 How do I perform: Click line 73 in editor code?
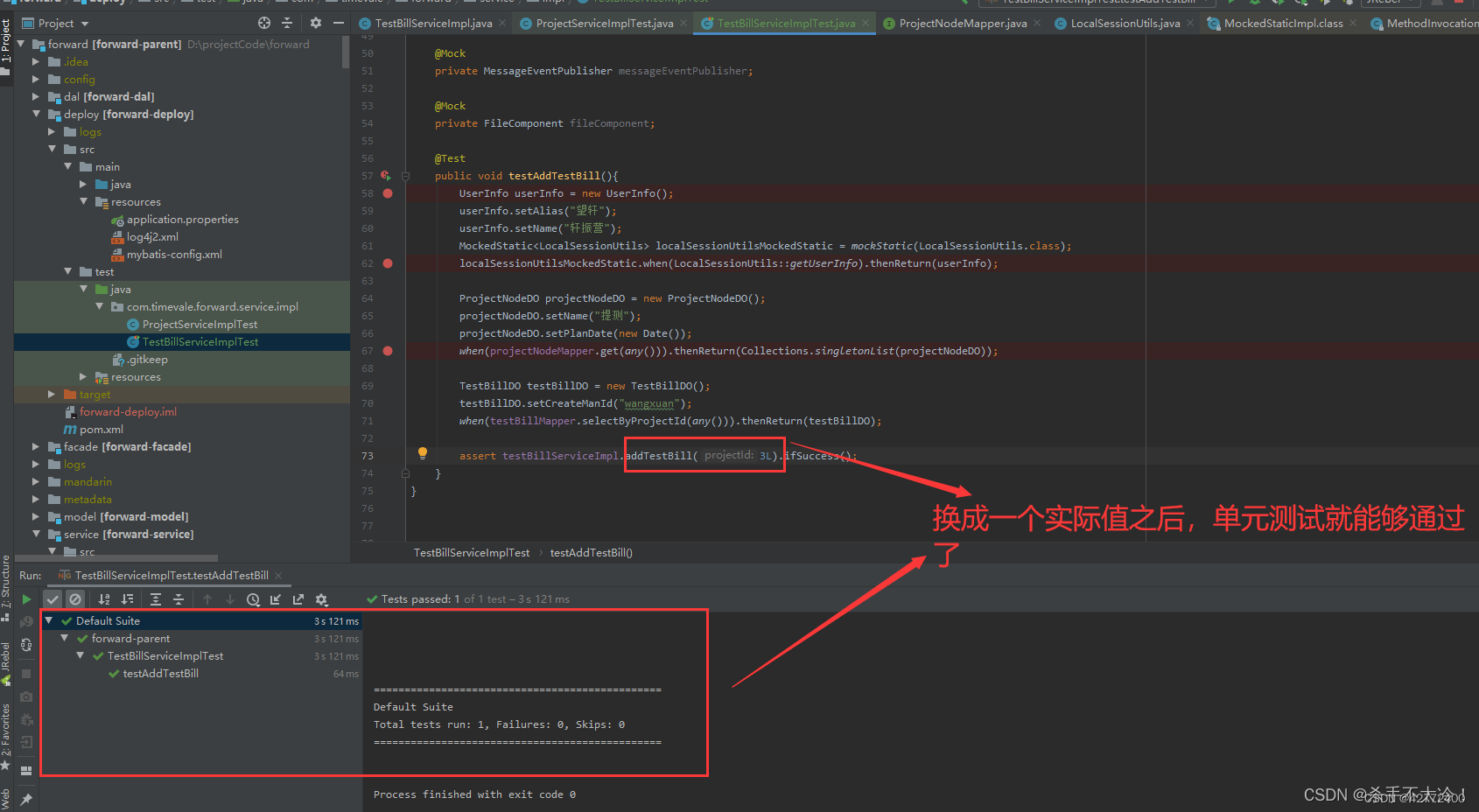[x=657, y=456]
